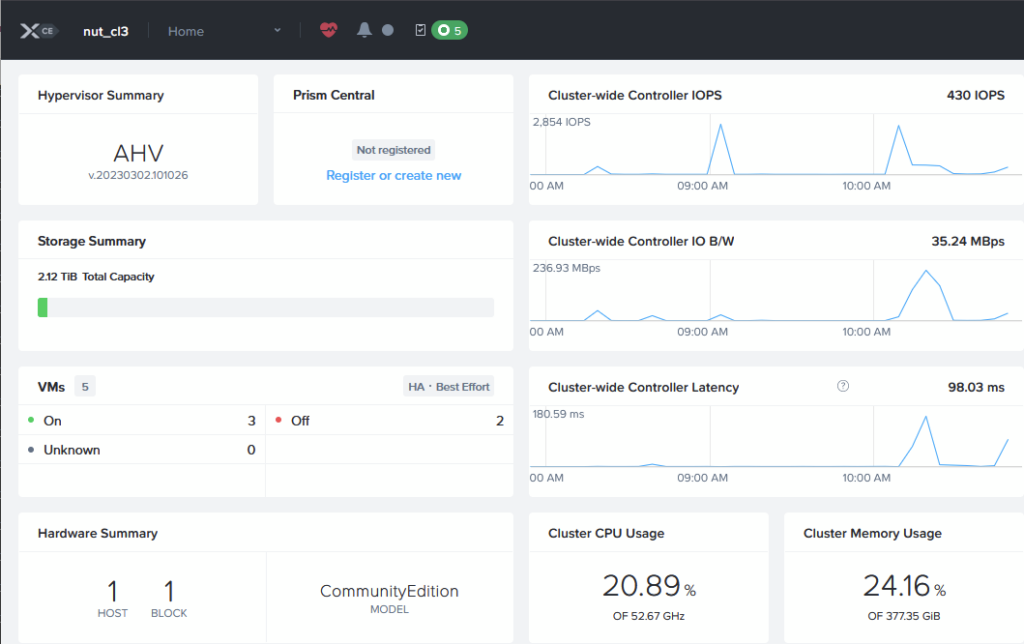The height and width of the screenshot is (644, 1024).
Task: Click the Register or create new link
Action: (x=393, y=175)
